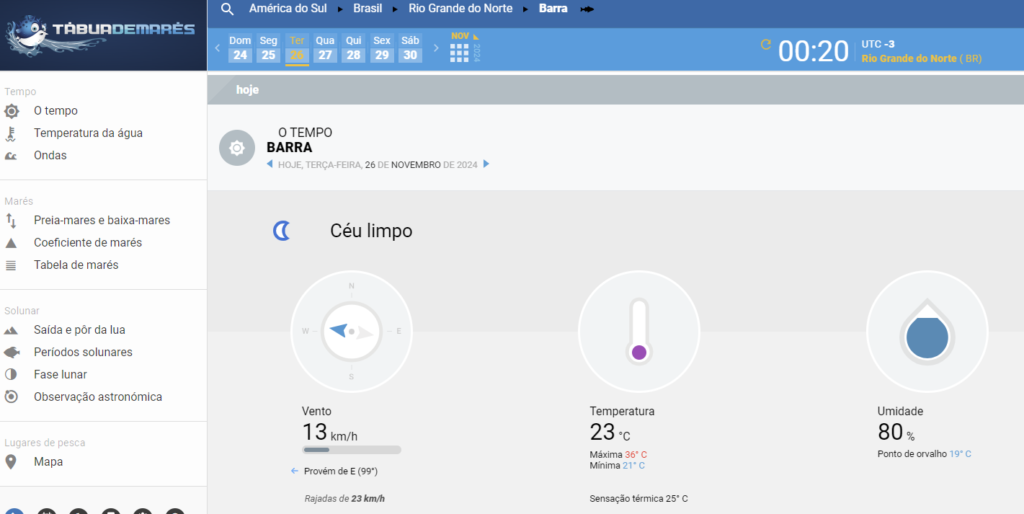Image resolution: width=1024 pixels, height=514 pixels.
Task: Click the Máxima 36° C value
Action: 618,455
